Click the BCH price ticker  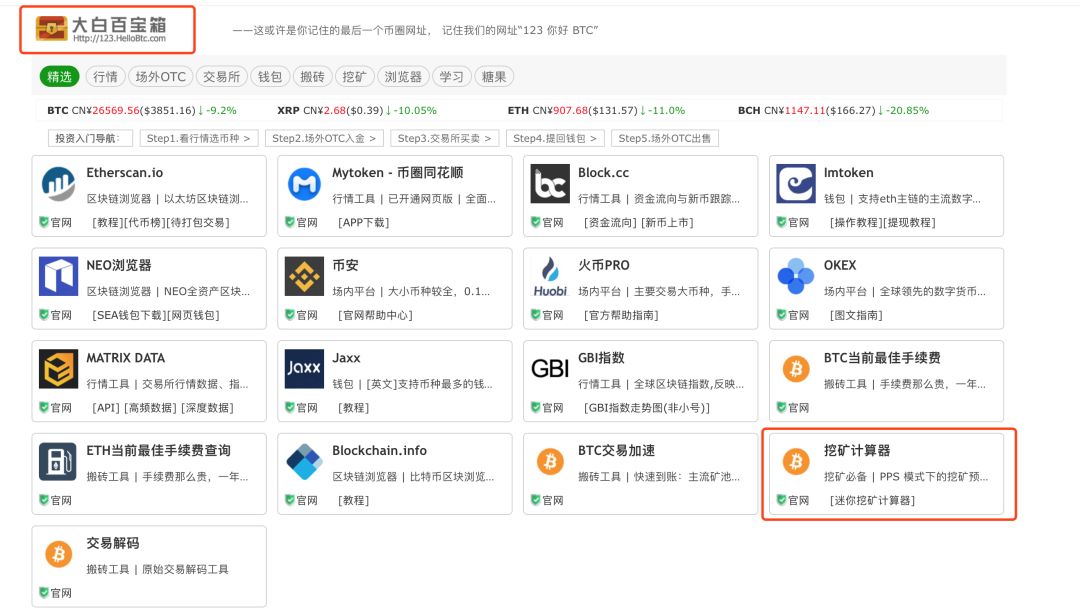click(x=833, y=110)
